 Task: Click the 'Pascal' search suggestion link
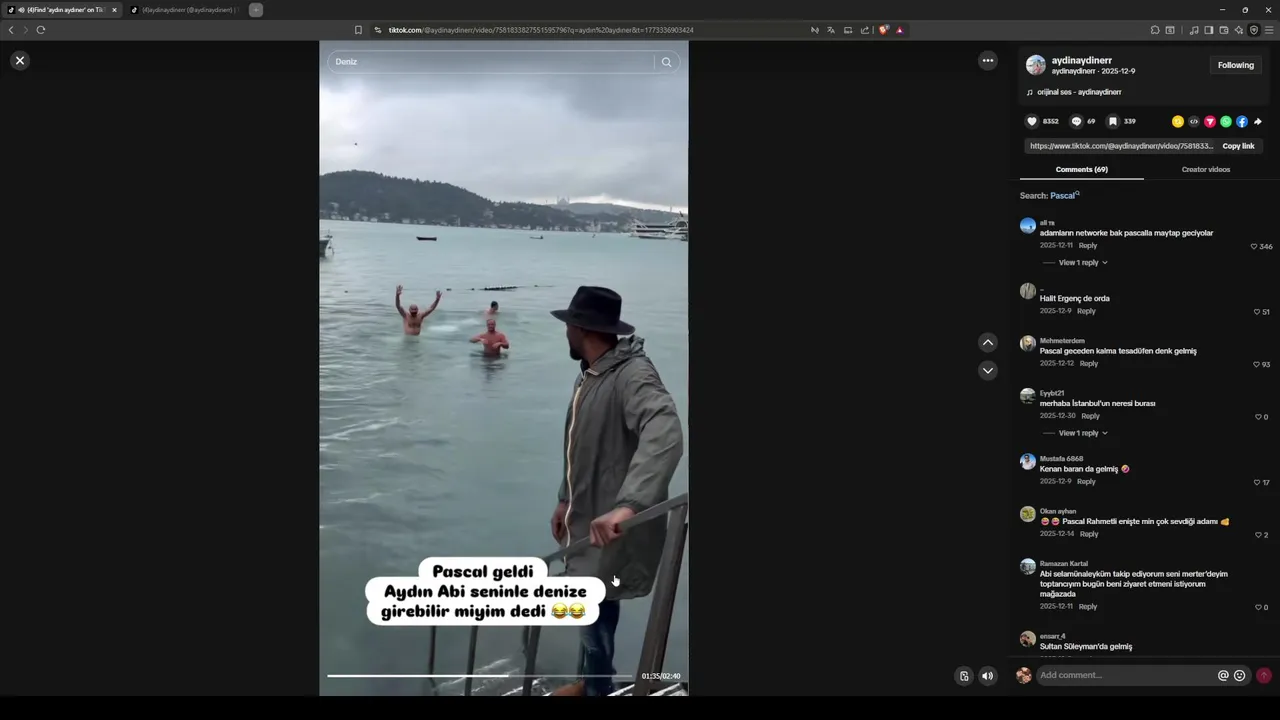pyautogui.click(x=1064, y=196)
